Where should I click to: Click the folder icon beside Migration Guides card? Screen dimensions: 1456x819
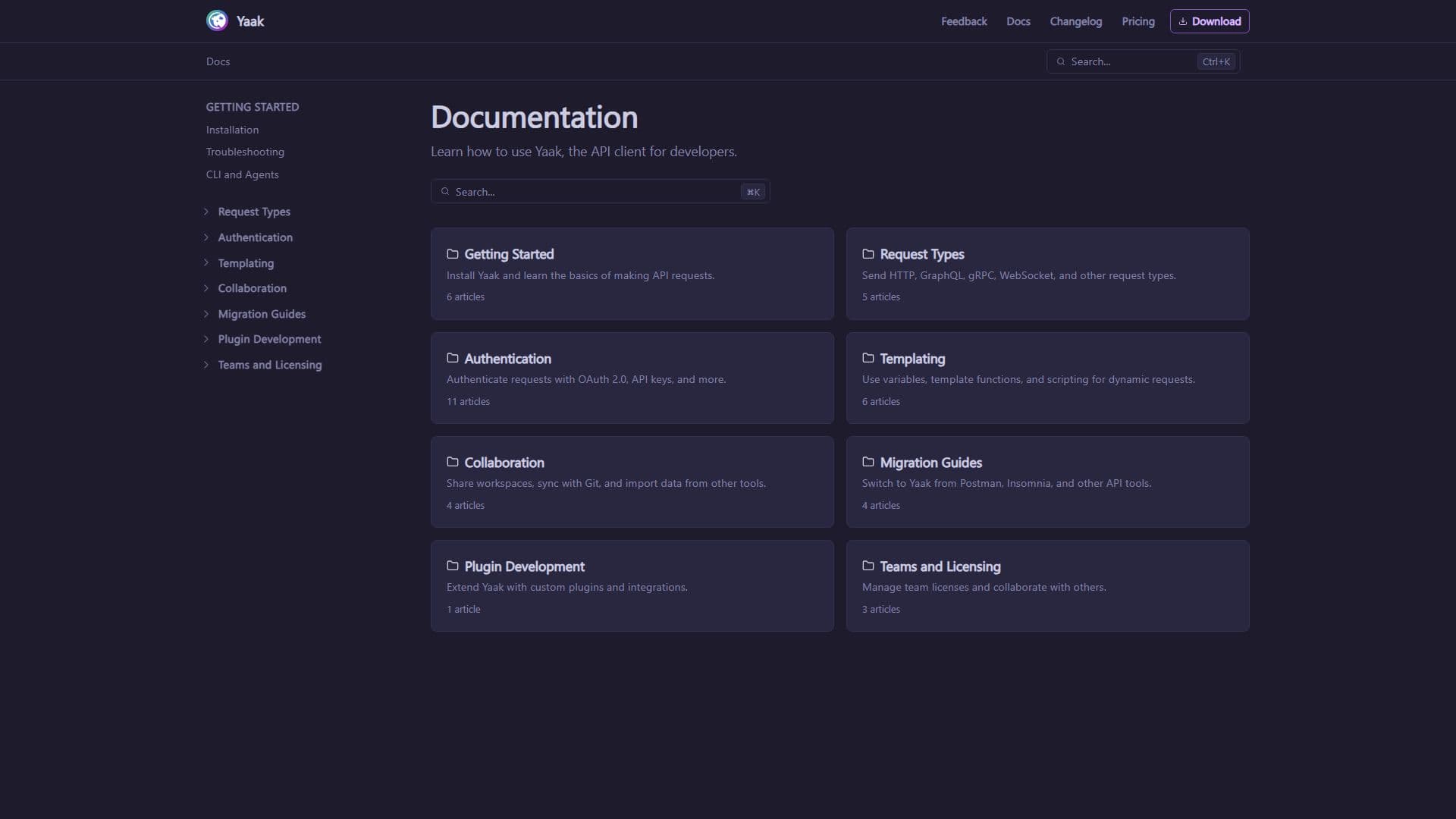[x=868, y=462]
